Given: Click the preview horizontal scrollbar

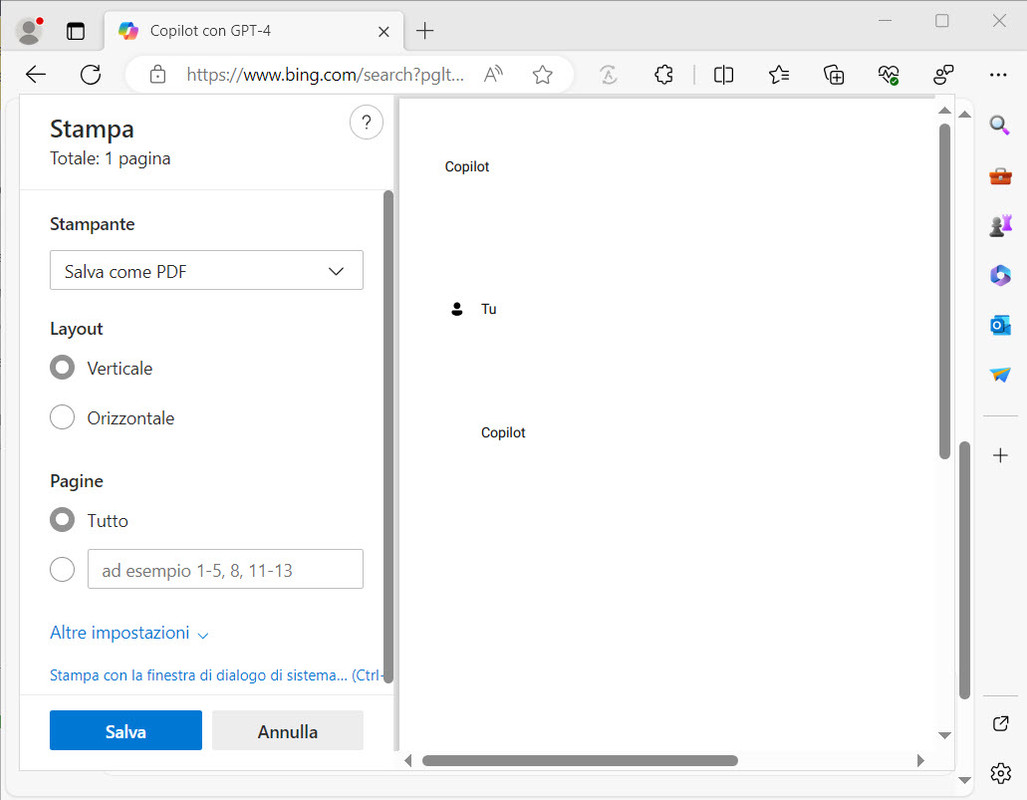Looking at the screenshot, I should (x=580, y=761).
